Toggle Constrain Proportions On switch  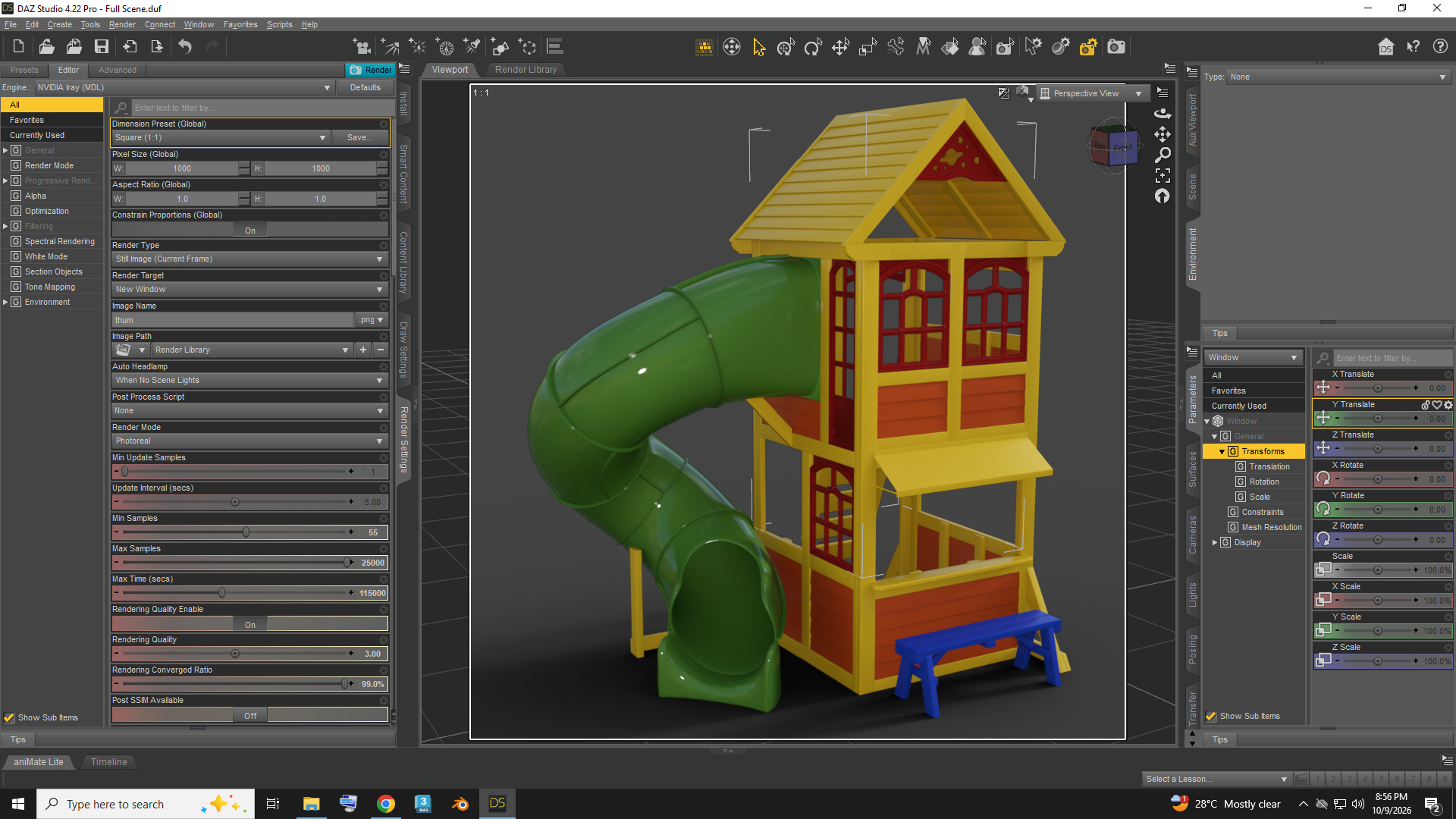point(250,230)
